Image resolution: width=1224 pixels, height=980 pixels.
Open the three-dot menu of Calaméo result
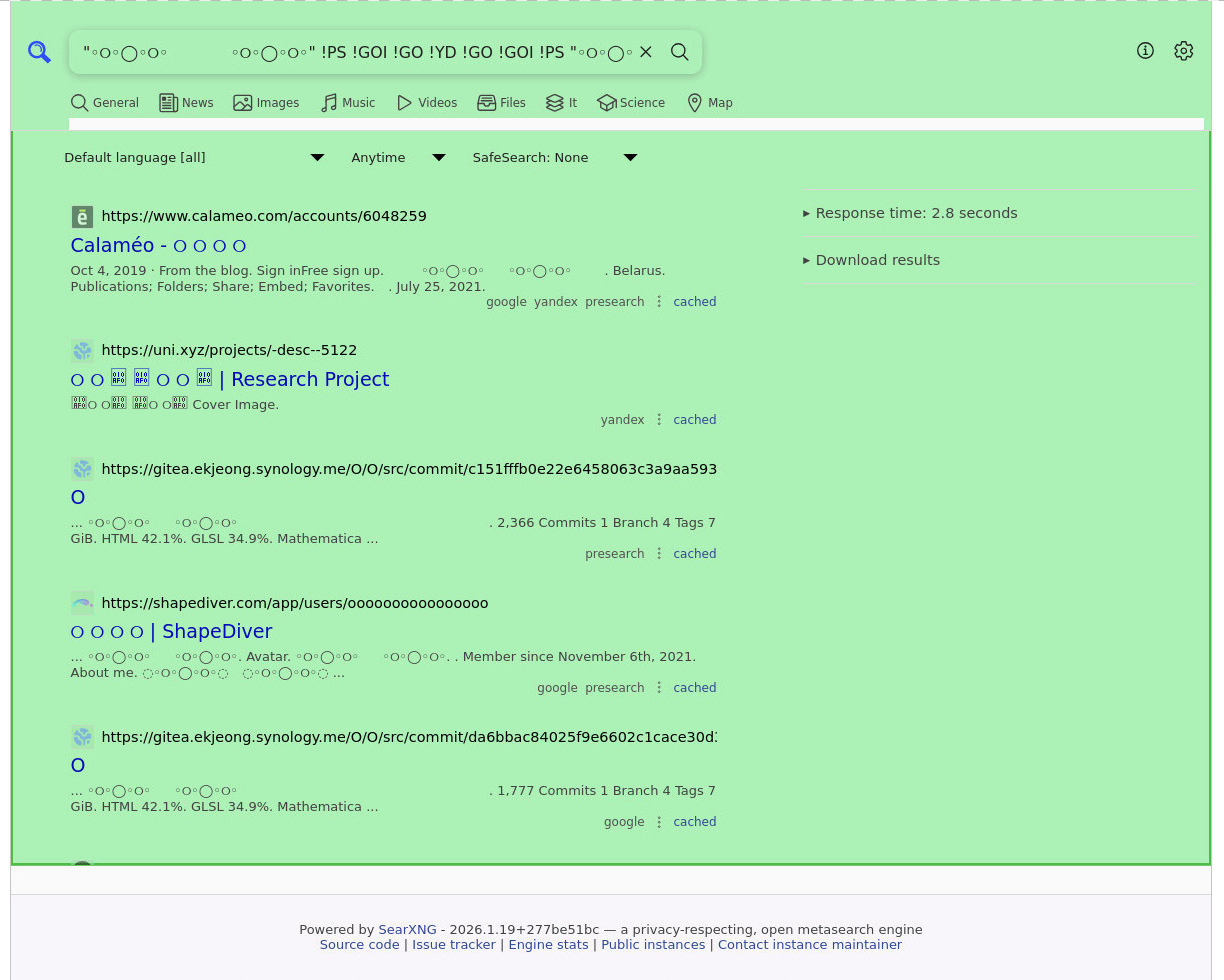click(x=659, y=302)
